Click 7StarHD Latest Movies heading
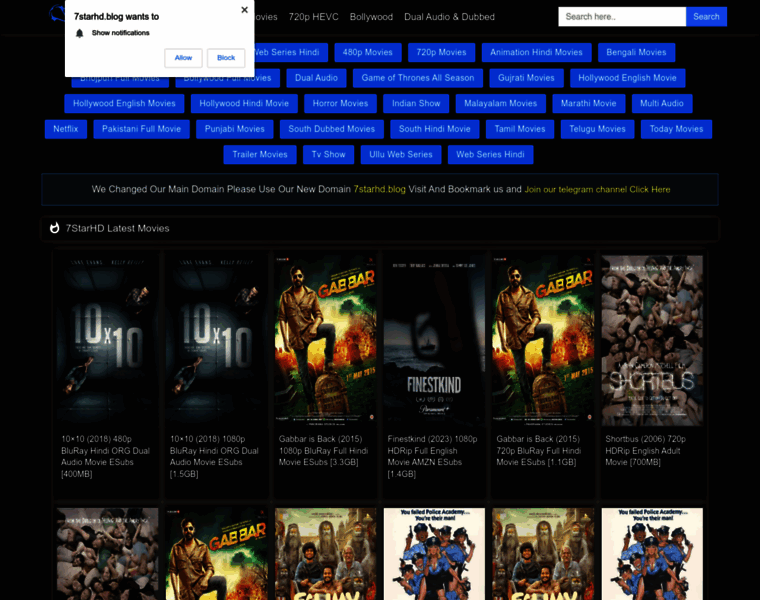 [x=117, y=228]
